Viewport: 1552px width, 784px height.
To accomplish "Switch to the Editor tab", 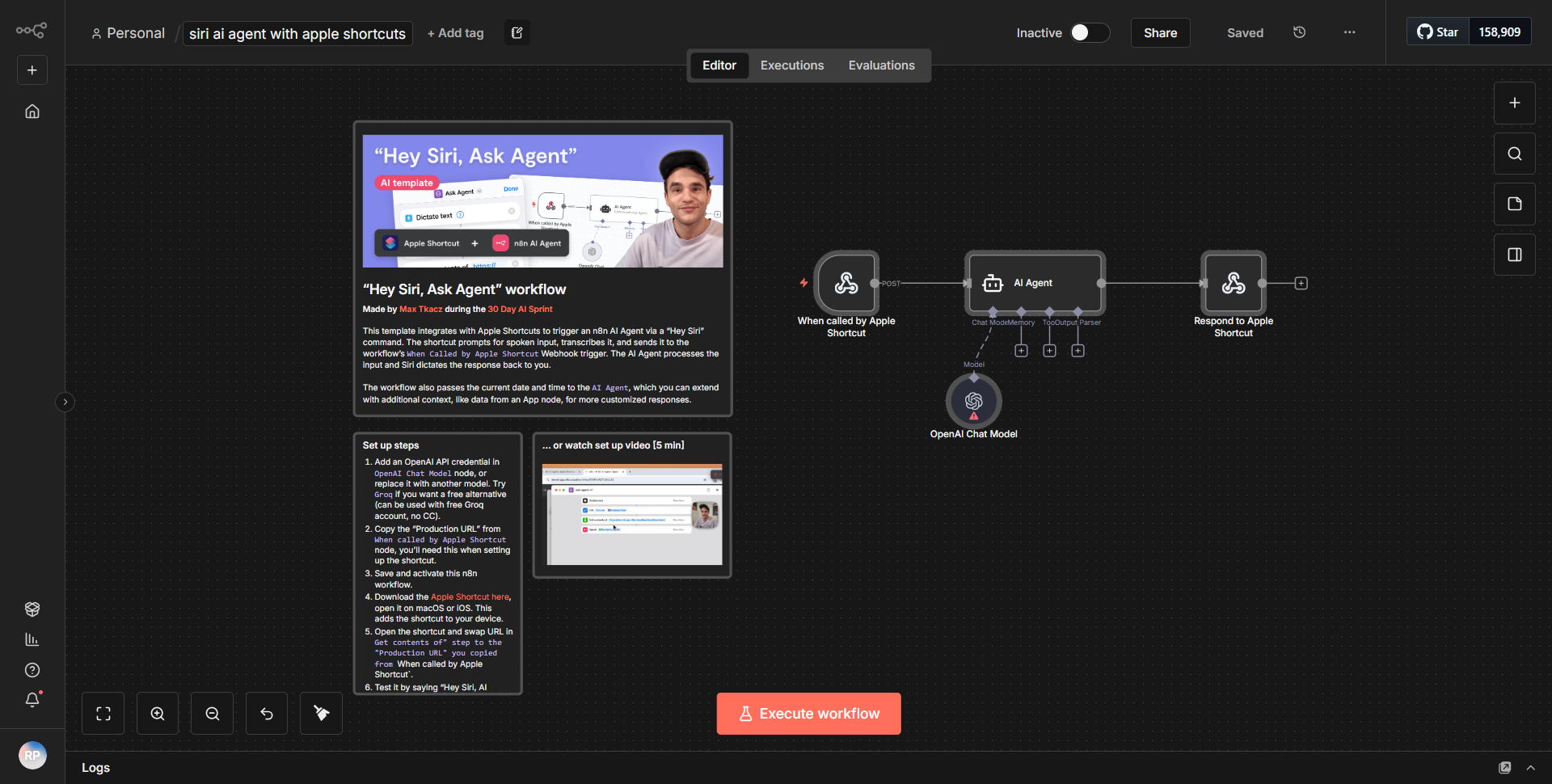I will 719,65.
